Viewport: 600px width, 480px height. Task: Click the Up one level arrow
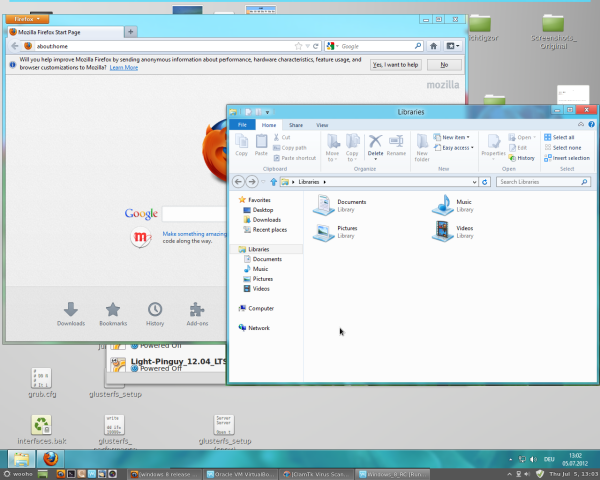click(273, 182)
